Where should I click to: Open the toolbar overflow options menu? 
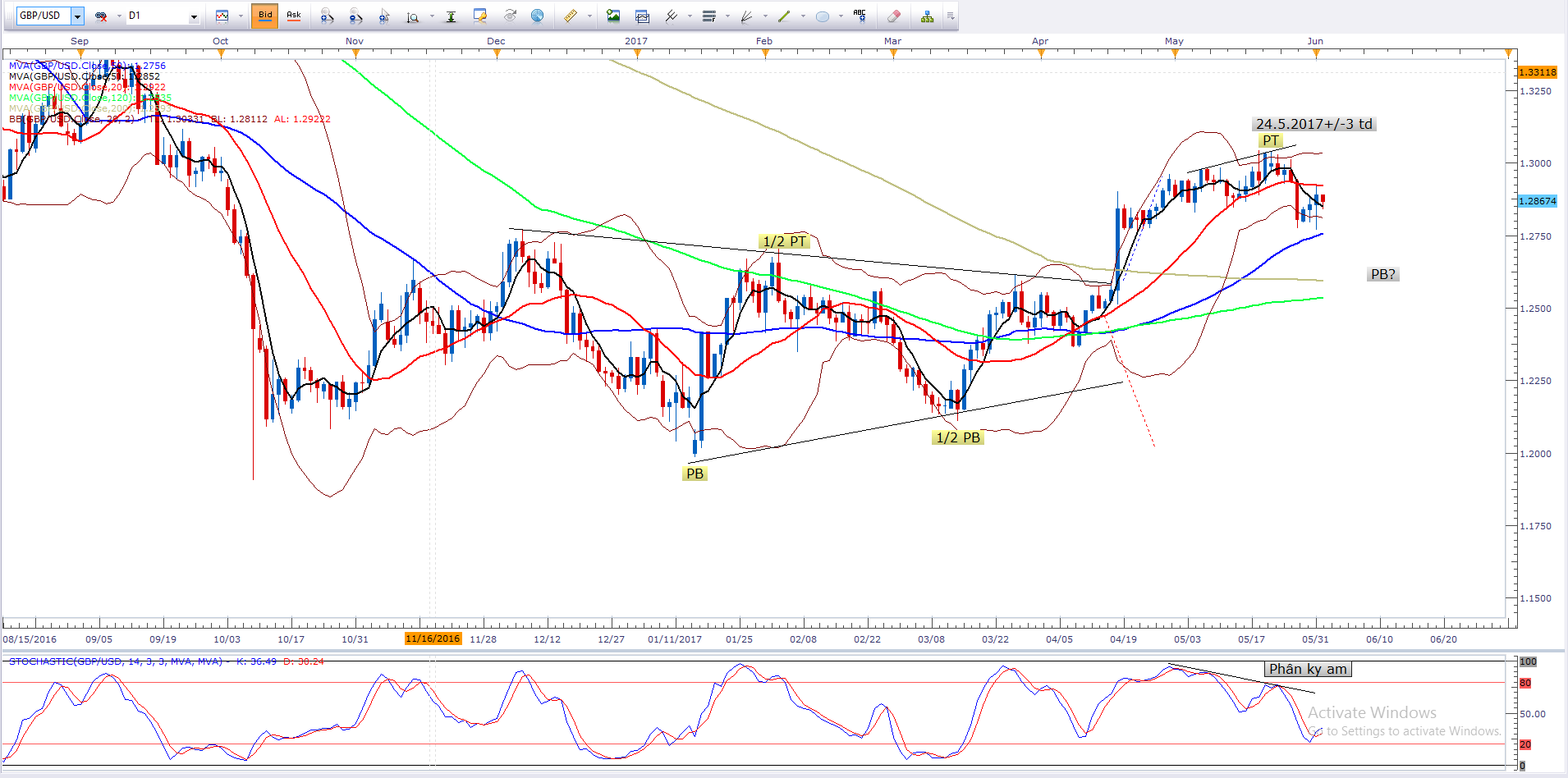coord(950,16)
